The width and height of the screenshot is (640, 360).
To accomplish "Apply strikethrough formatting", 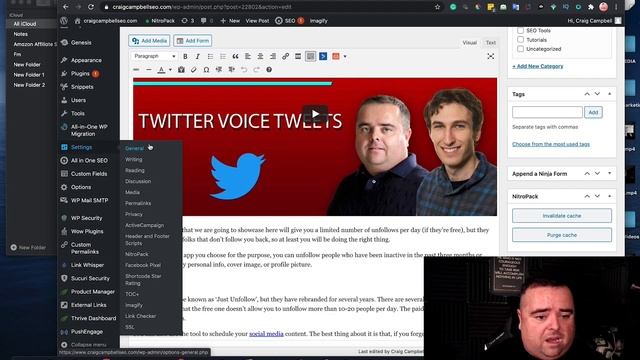I will 136,70.
